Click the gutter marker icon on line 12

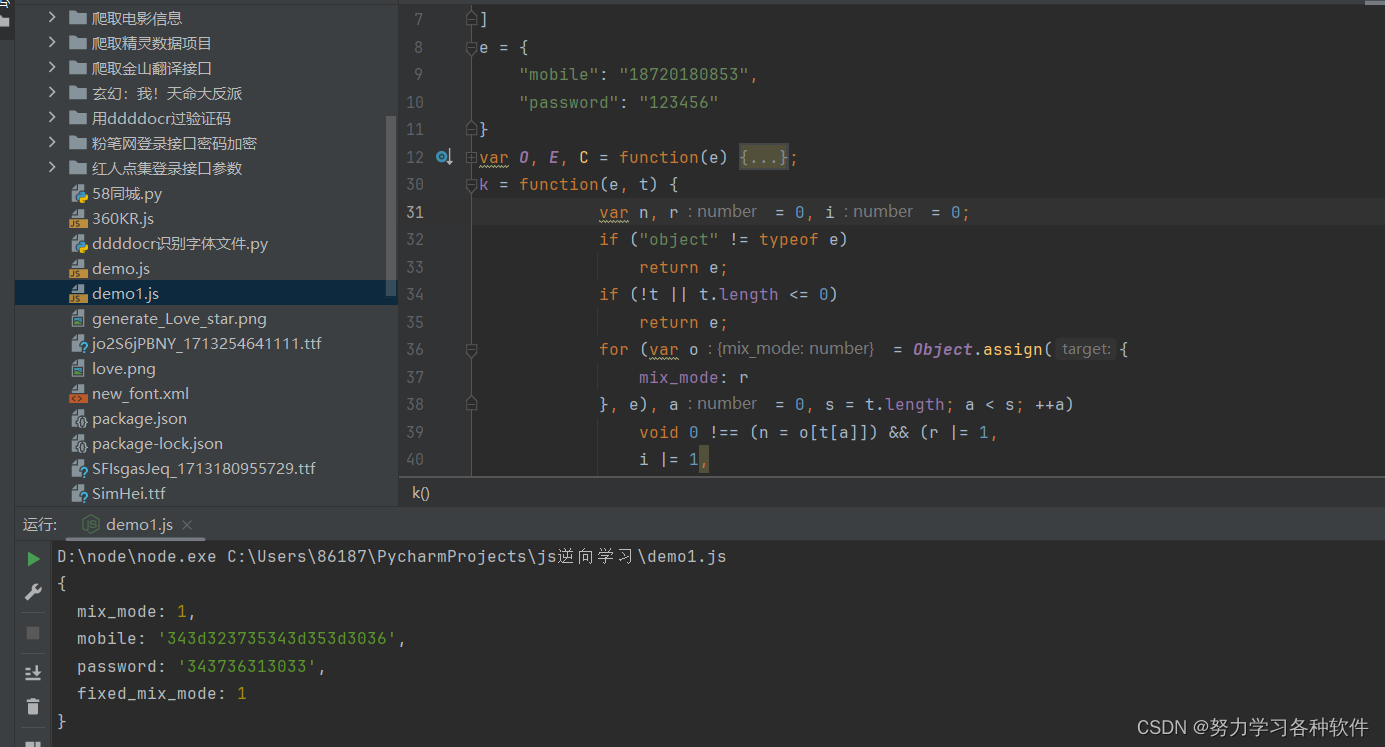pos(444,157)
